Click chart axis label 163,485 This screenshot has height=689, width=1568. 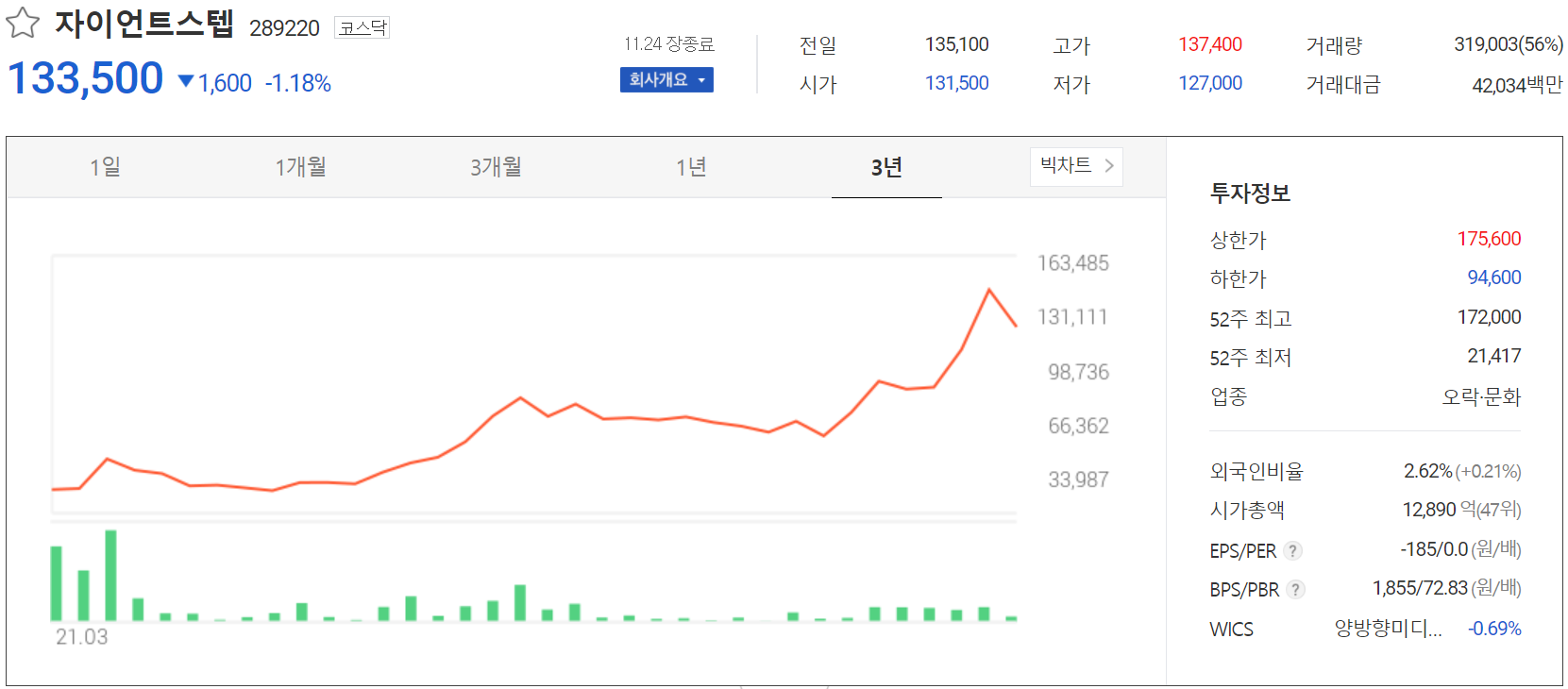1073,263
